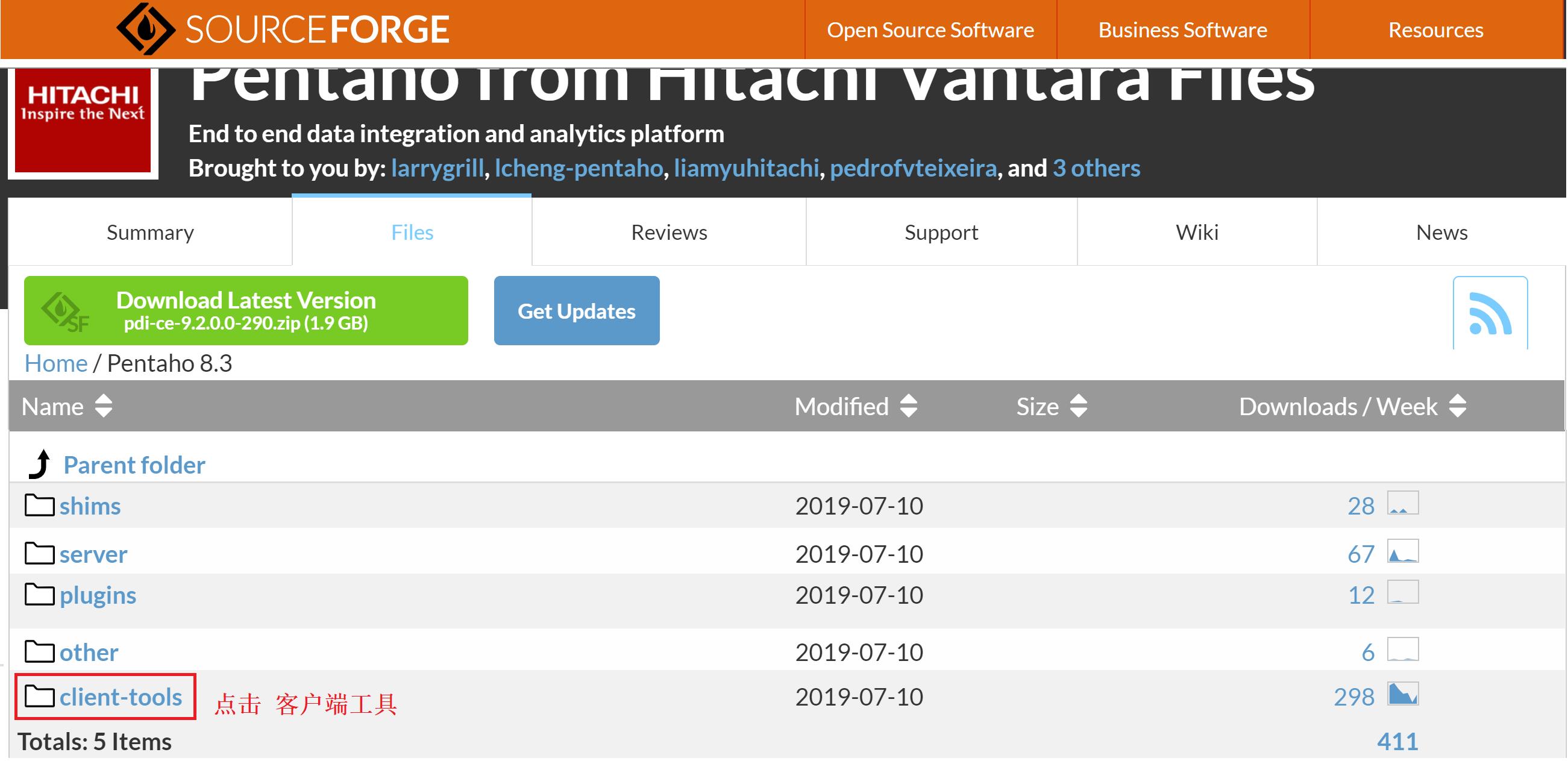Click the SourceForge diamond logo icon
The height and width of the screenshot is (761, 1568).
pyautogui.click(x=146, y=28)
